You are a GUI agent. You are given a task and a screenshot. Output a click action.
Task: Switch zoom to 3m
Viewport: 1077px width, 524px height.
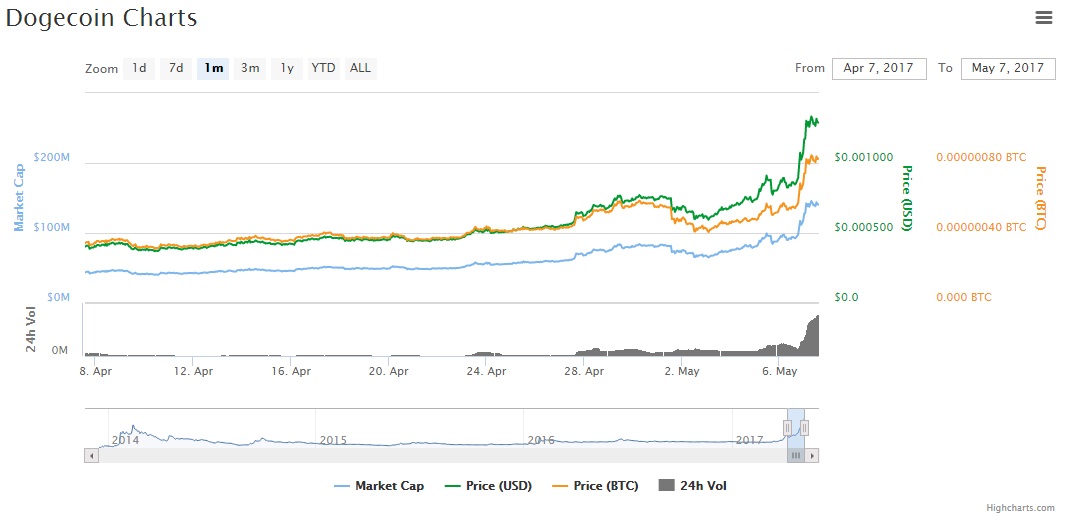point(250,68)
